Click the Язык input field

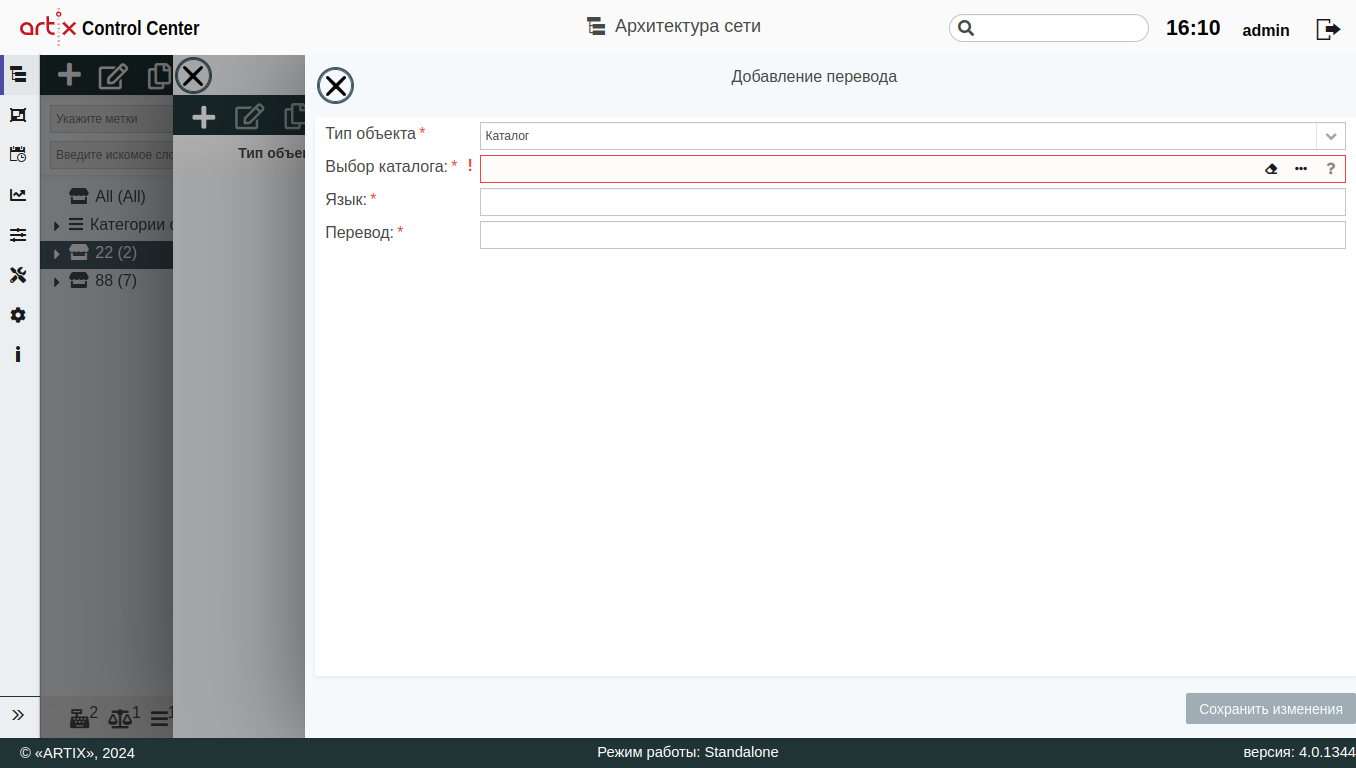click(x=912, y=202)
